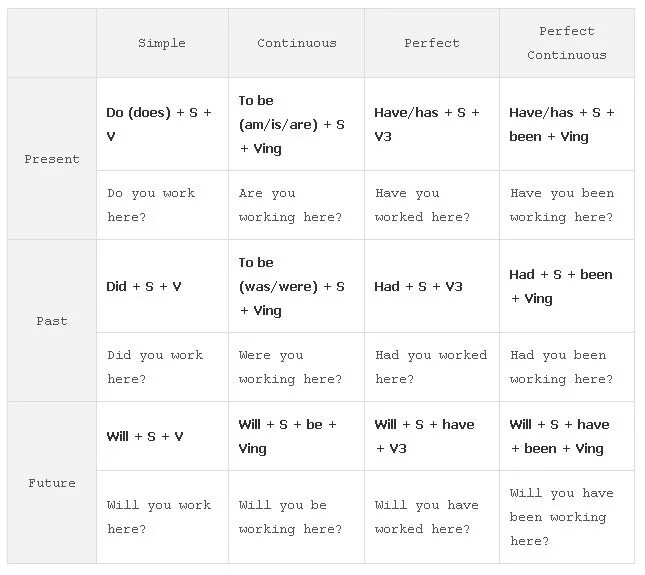Click the formula 'Had + S + V3'

pyautogui.click(x=418, y=286)
